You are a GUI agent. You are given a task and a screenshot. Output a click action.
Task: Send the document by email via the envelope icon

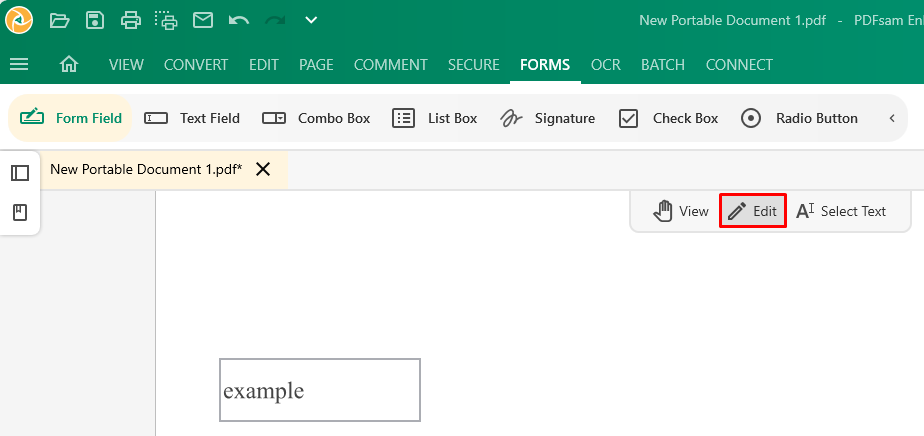point(203,21)
